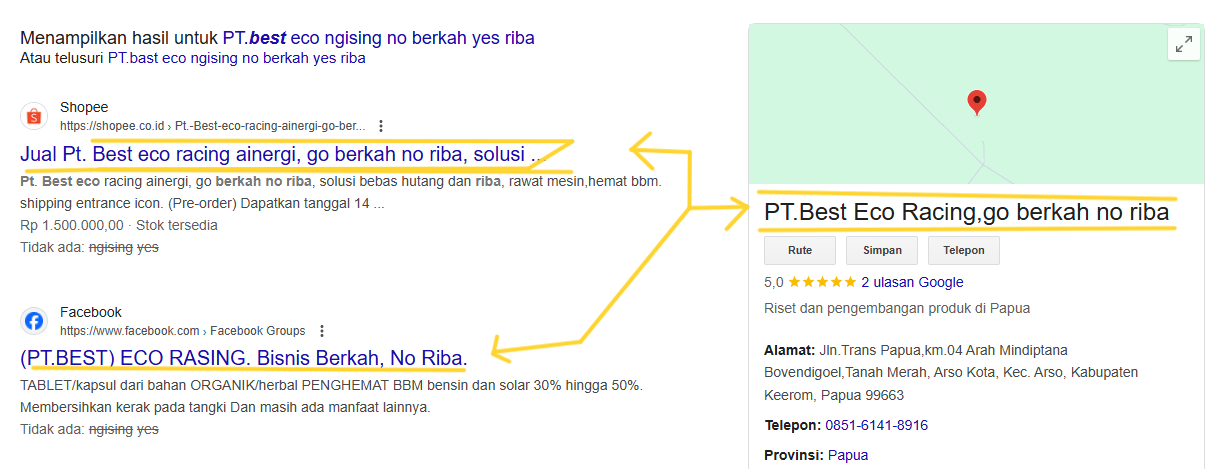Click the red map location pin
Screen dimensions: 1206x469
pyautogui.click(x=977, y=102)
